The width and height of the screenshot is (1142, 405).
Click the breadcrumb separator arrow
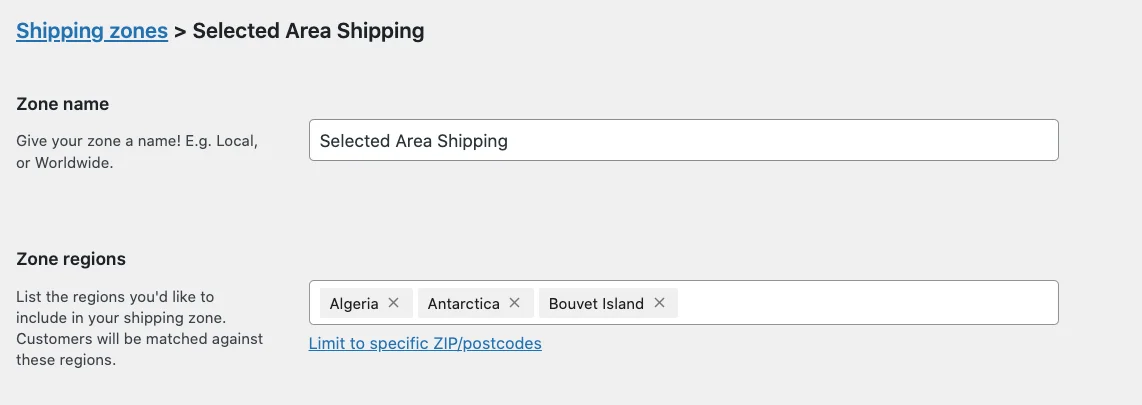(180, 31)
